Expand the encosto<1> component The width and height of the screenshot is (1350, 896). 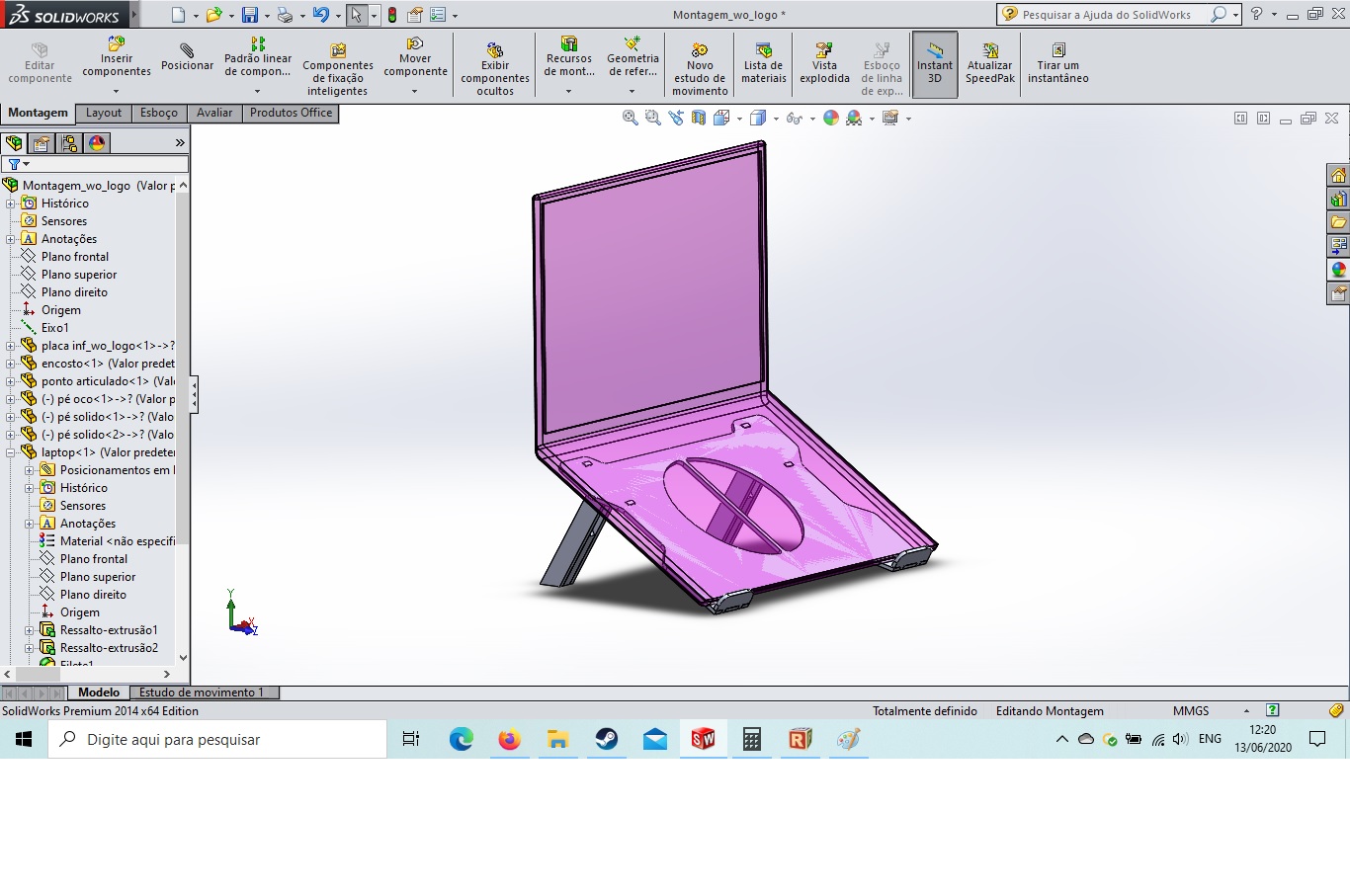(x=11, y=364)
